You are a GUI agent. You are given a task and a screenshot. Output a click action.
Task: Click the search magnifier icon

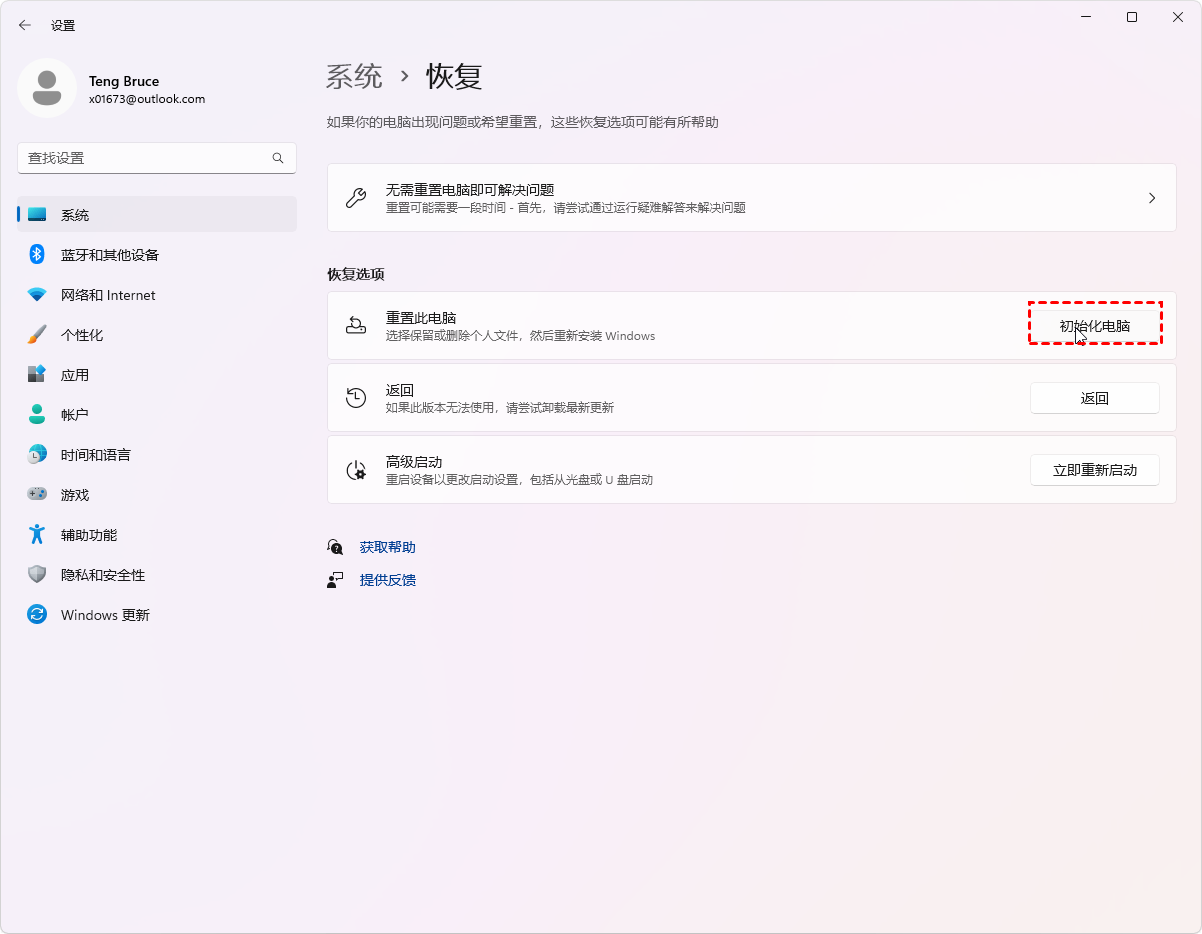click(x=278, y=158)
